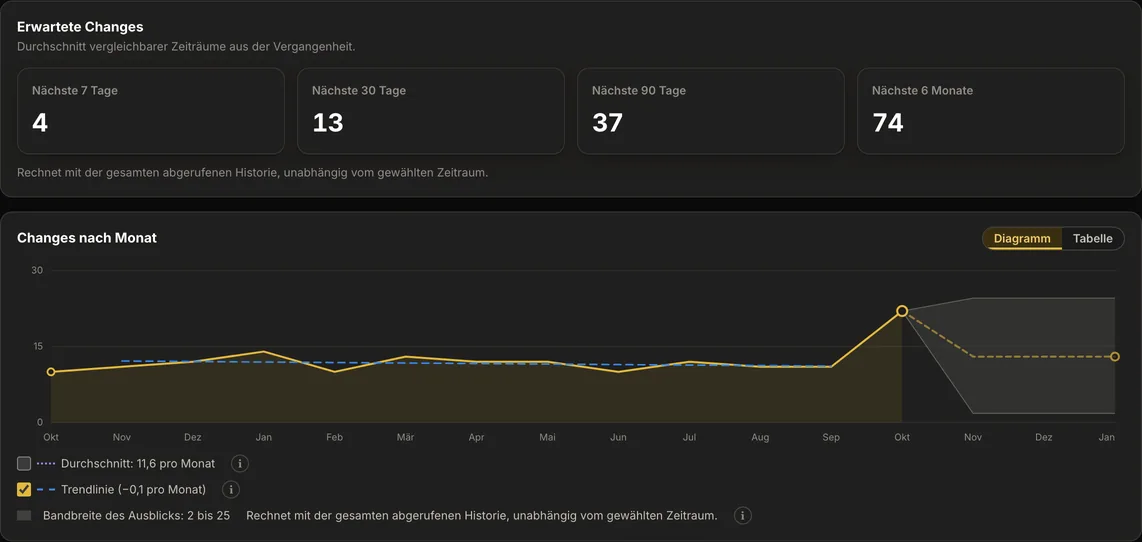The height and width of the screenshot is (542, 1142).
Task: Click the Nächste 6 Monate card
Action: (x=991, y=111)
